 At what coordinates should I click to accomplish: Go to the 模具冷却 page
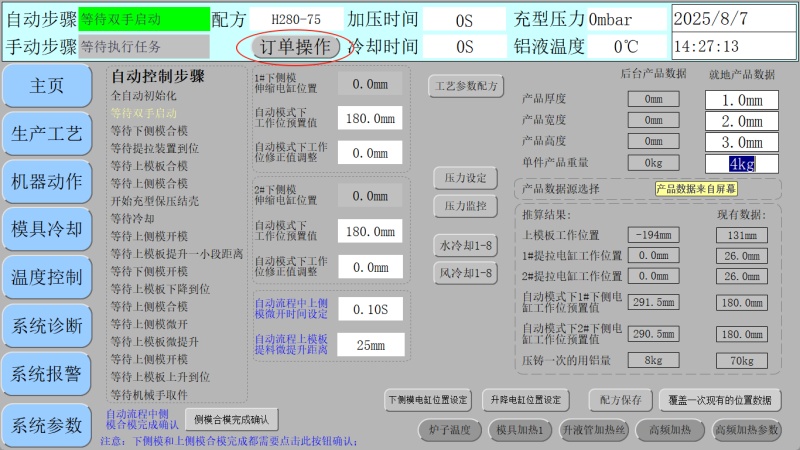pyautogui.click(x=46, y=229)
